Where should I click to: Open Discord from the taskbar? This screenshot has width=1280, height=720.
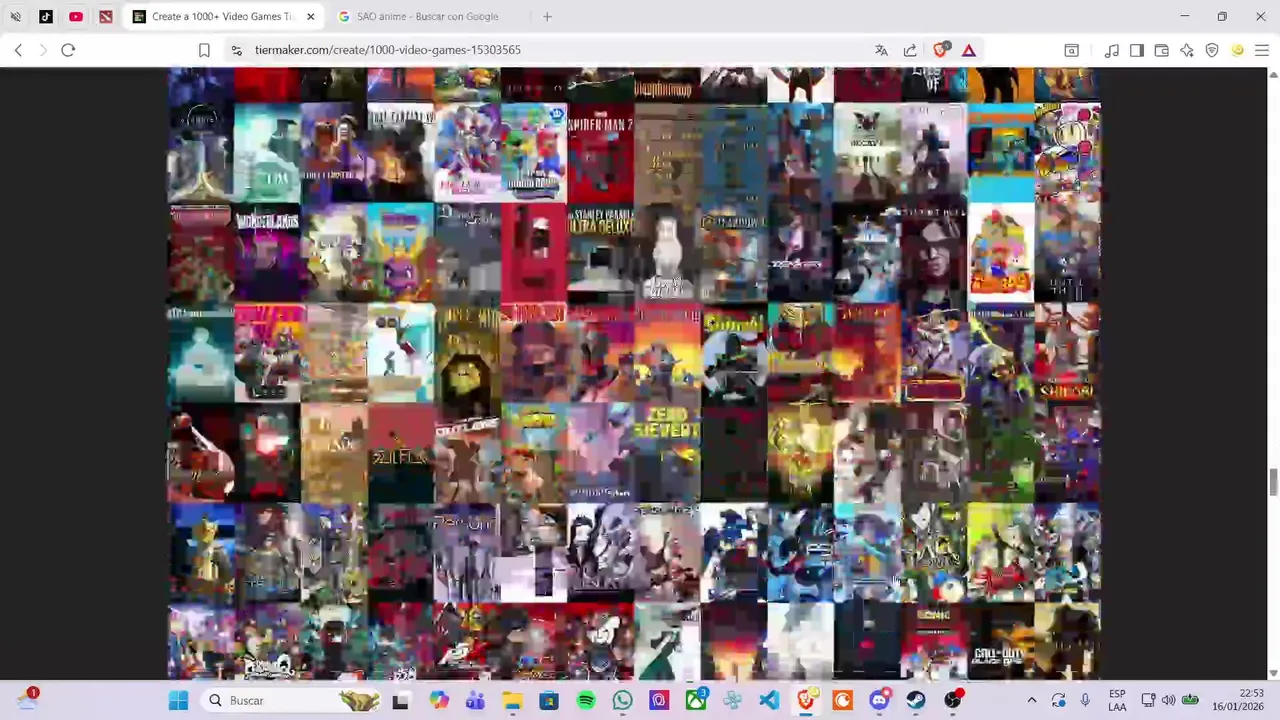(879, 700)
